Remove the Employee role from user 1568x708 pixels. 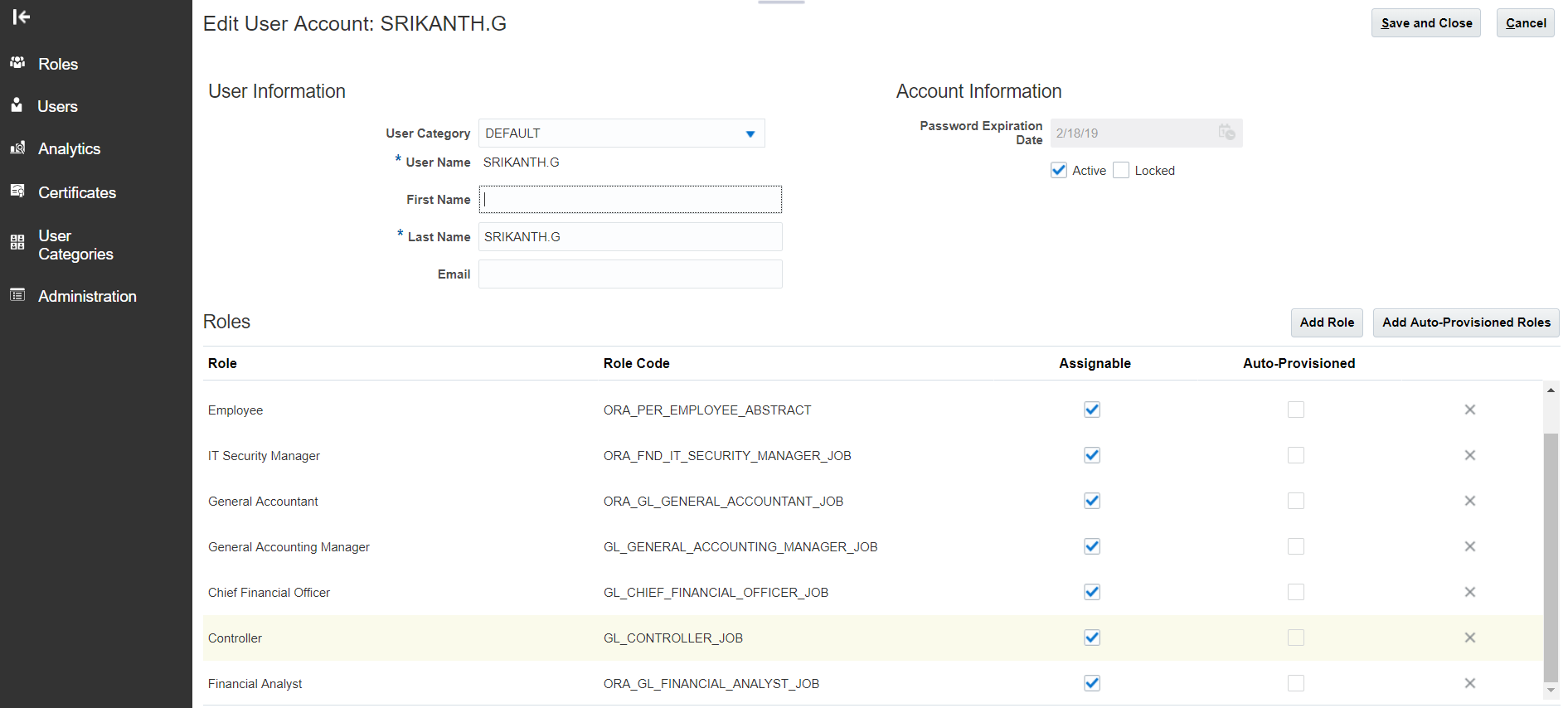click(1469, 410)
